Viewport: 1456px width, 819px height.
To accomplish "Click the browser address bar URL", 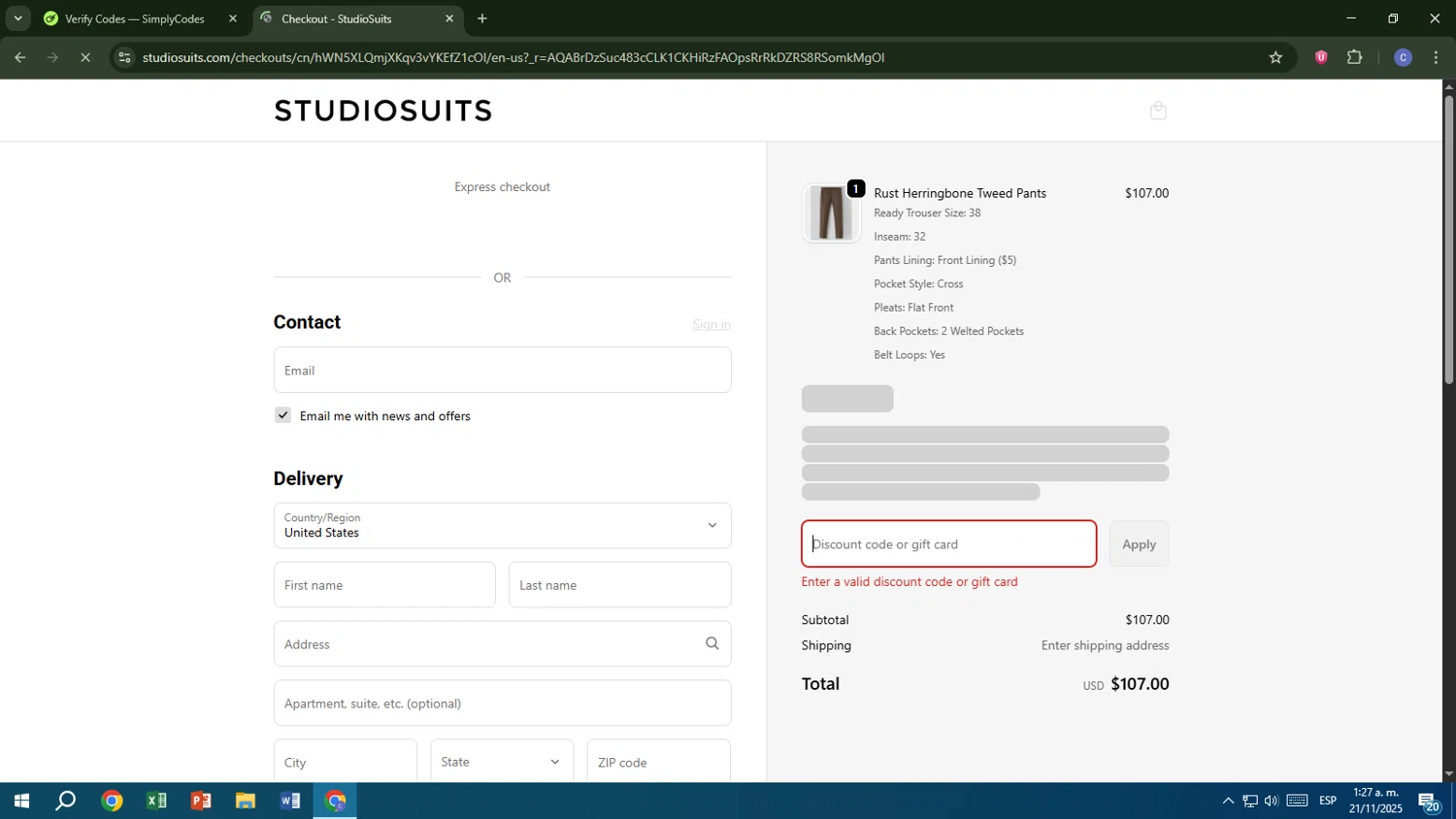I will (x=513, y=57).
